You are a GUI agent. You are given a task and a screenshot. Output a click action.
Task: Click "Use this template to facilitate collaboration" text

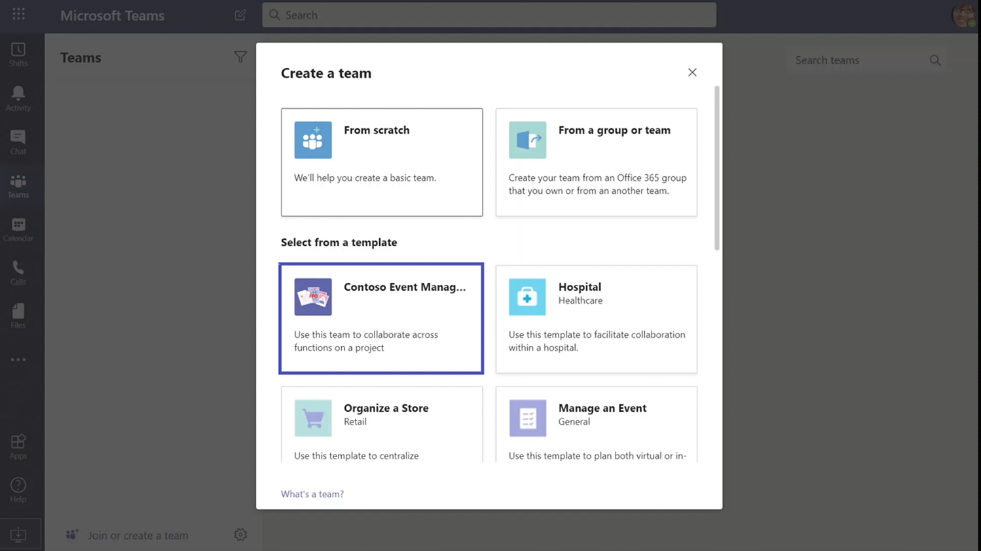pos(597,335)
